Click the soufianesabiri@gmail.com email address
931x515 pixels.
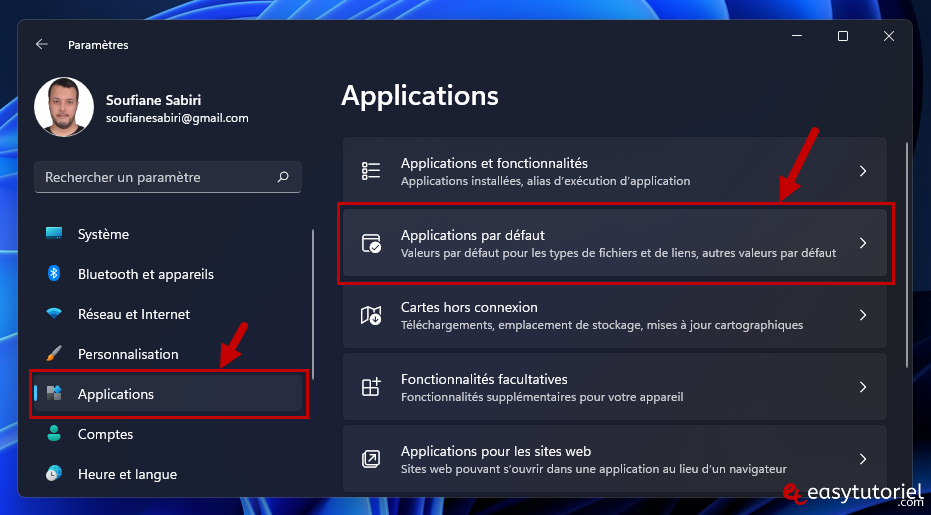177,118
